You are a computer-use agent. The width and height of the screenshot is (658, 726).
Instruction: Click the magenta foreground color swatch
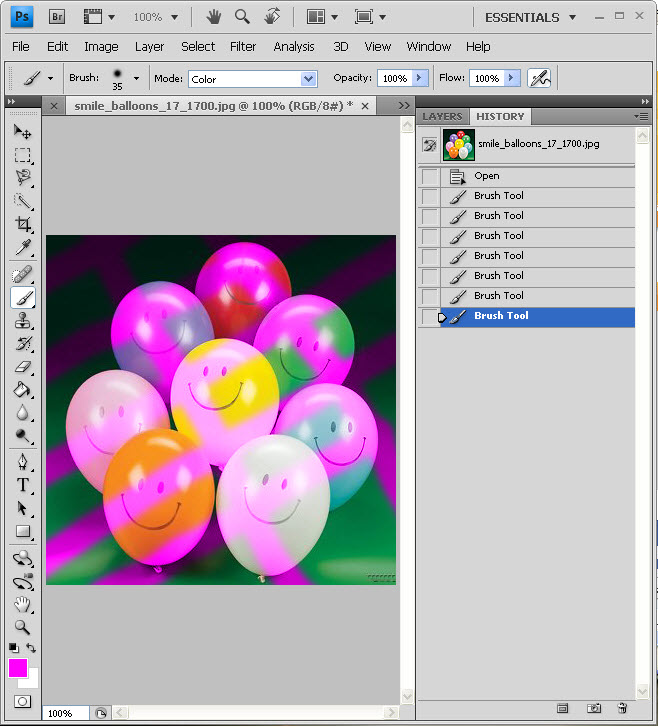point(18,668)
